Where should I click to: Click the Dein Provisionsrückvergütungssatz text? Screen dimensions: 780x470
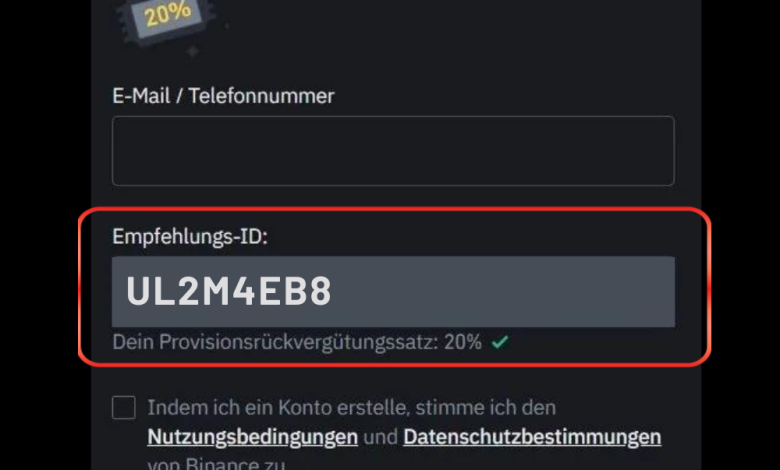(275, 342)
